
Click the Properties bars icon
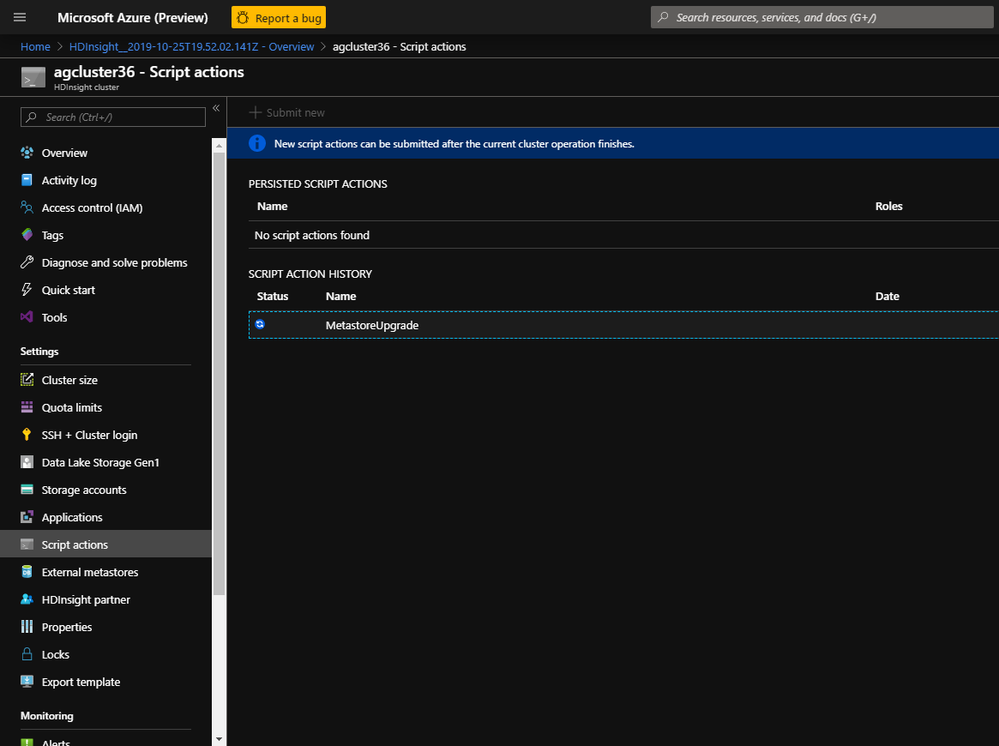[x=27, y=626]
